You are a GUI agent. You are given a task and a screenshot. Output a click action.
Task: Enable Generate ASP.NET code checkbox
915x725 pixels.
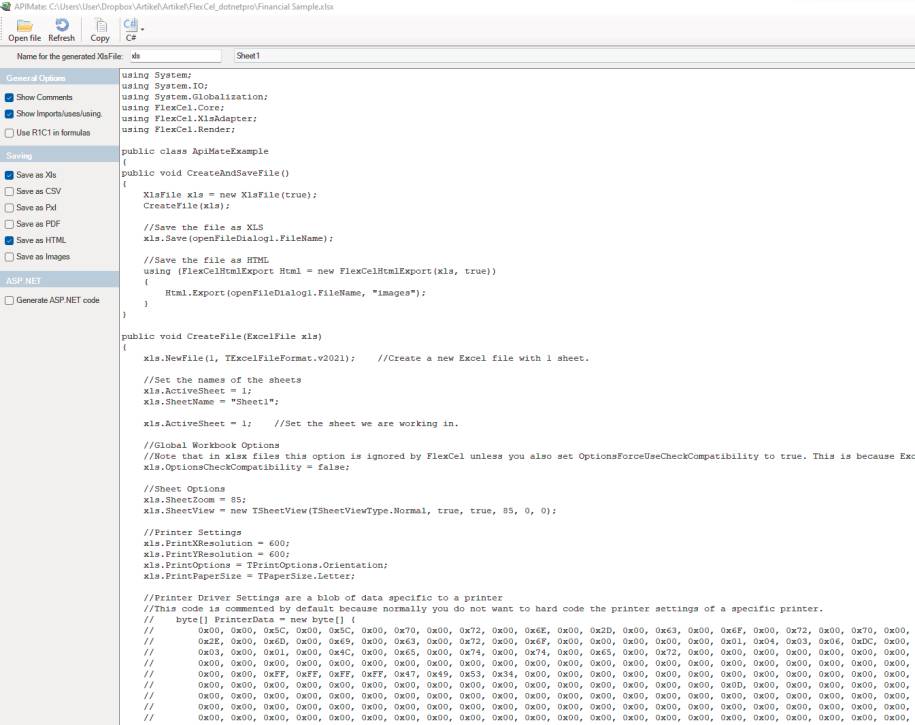tap(9, 301)
